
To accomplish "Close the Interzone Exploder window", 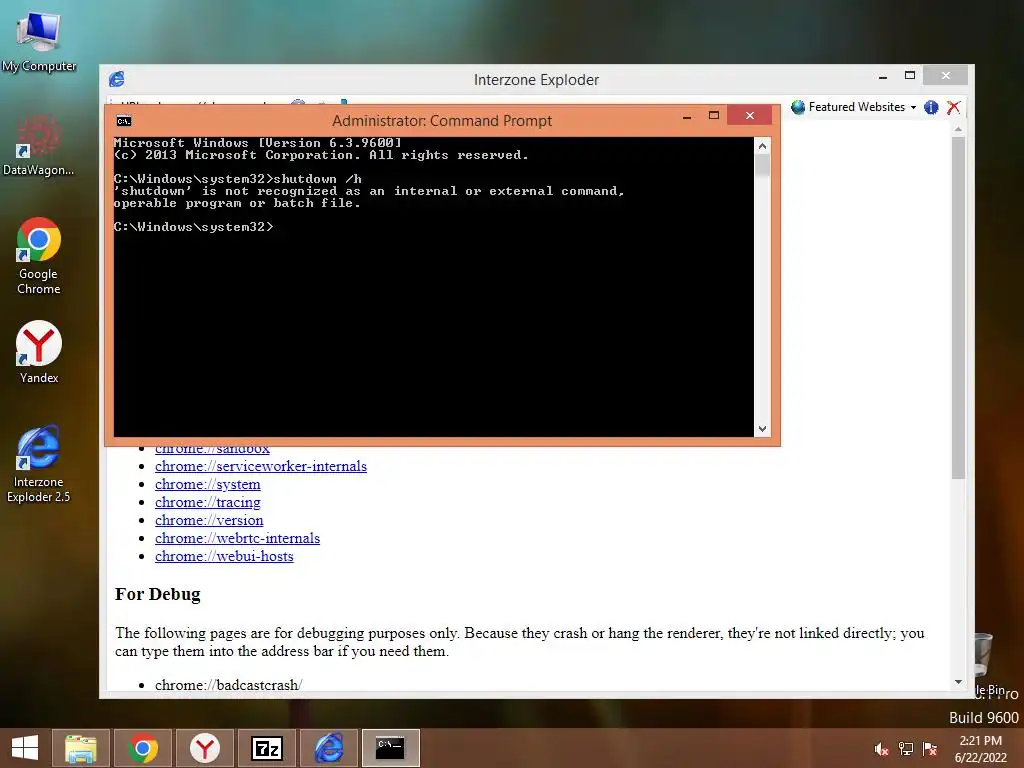I will point(946,76).
